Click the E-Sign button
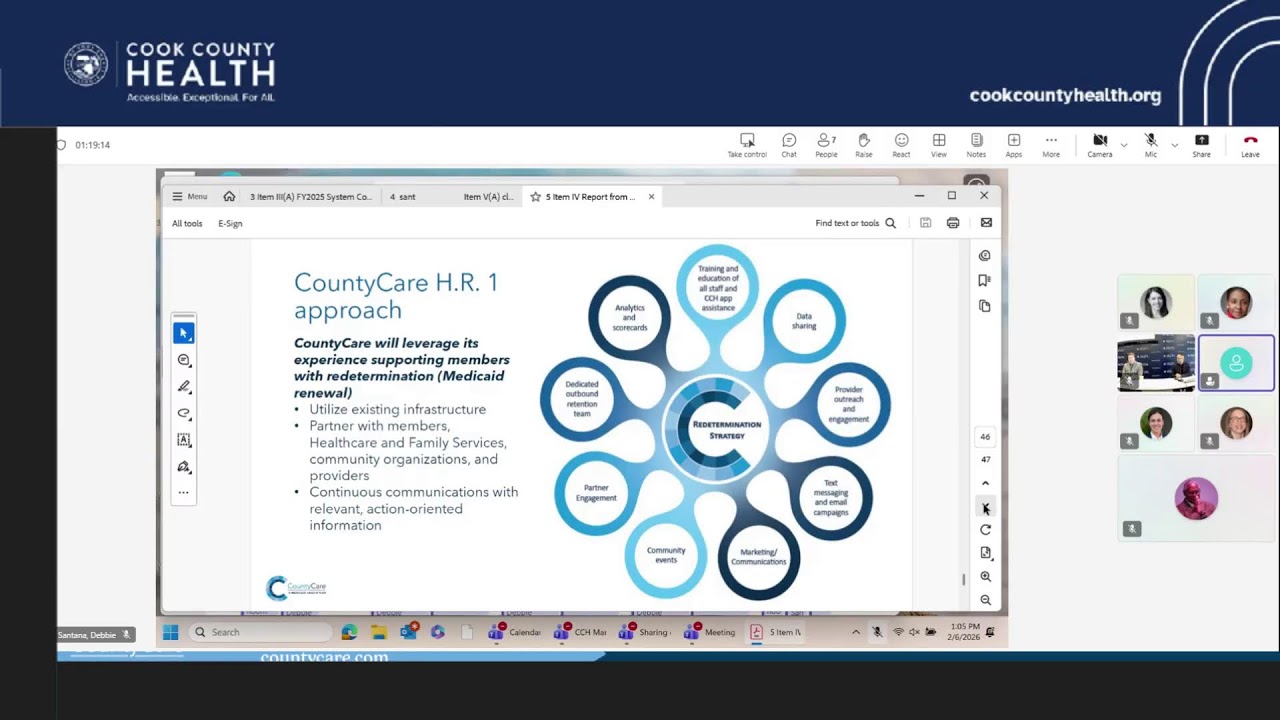 tap(230, 224)
